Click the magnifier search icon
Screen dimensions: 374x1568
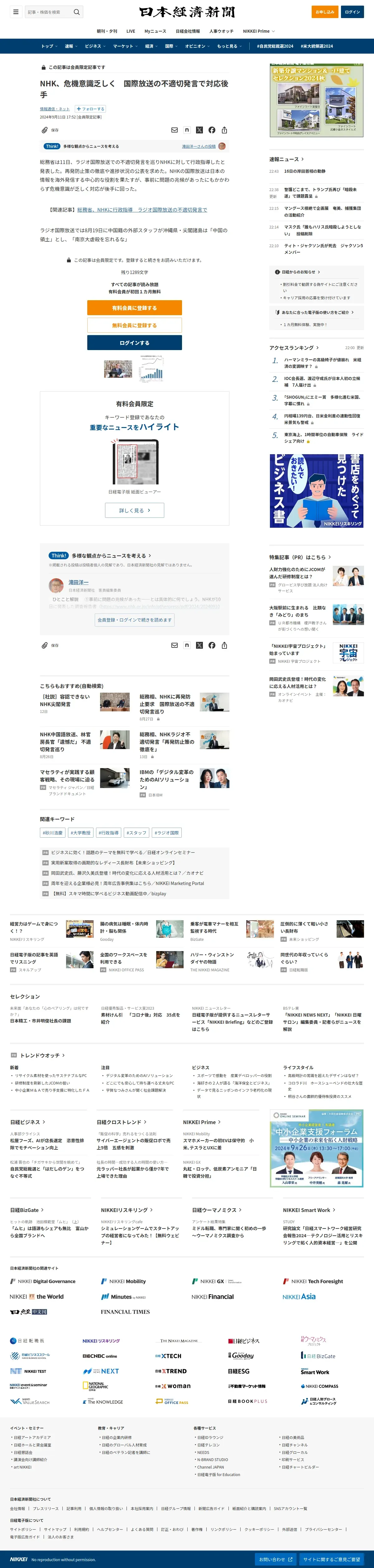77,12
